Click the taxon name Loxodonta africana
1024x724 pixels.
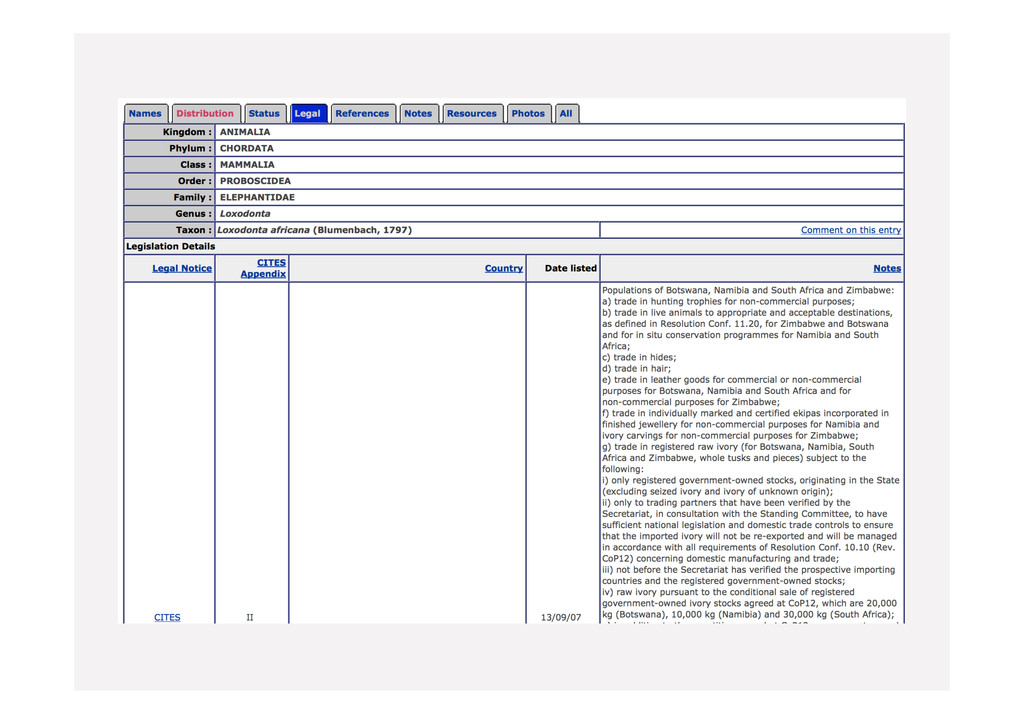point(263,230)
